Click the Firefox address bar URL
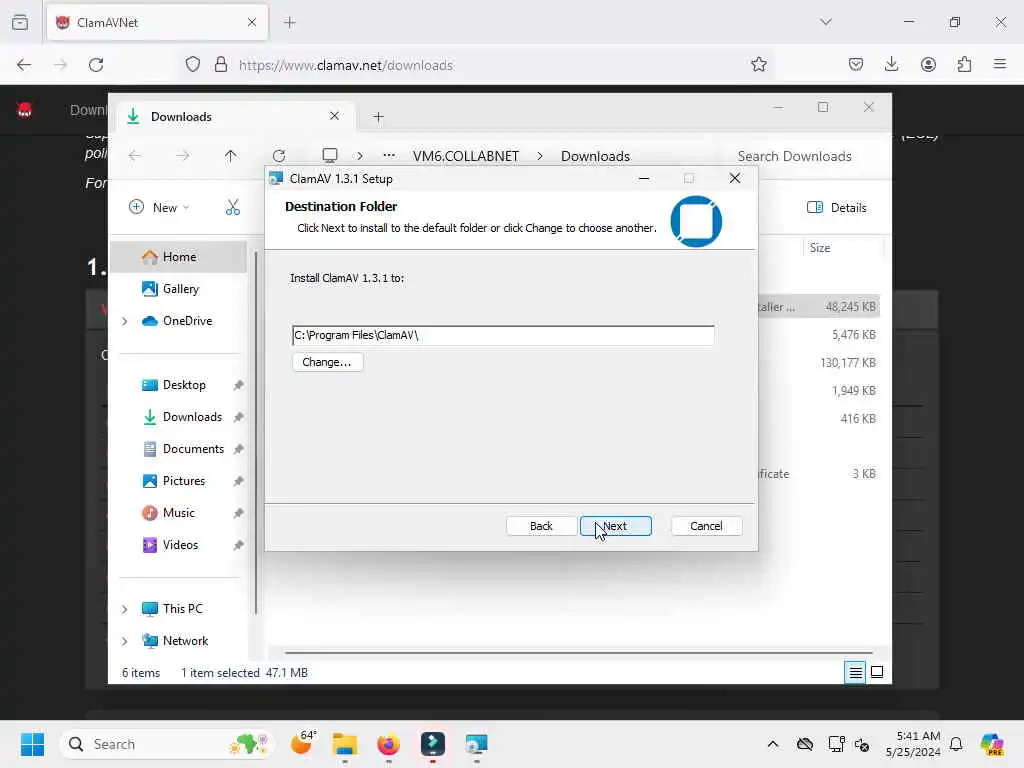 (345, 65)
